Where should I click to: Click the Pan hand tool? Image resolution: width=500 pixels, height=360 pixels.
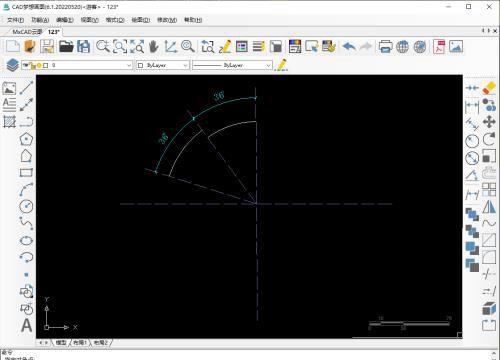(153, 46)
